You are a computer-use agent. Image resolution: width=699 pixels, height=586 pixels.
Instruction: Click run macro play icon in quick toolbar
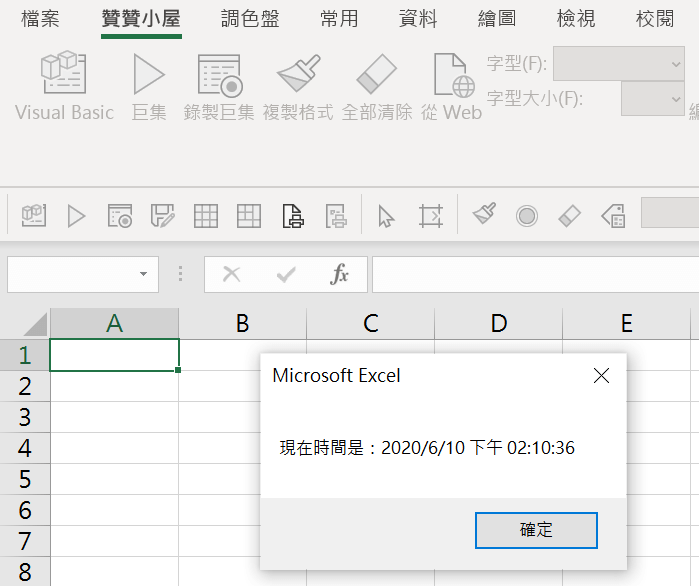tap(76, 216)
